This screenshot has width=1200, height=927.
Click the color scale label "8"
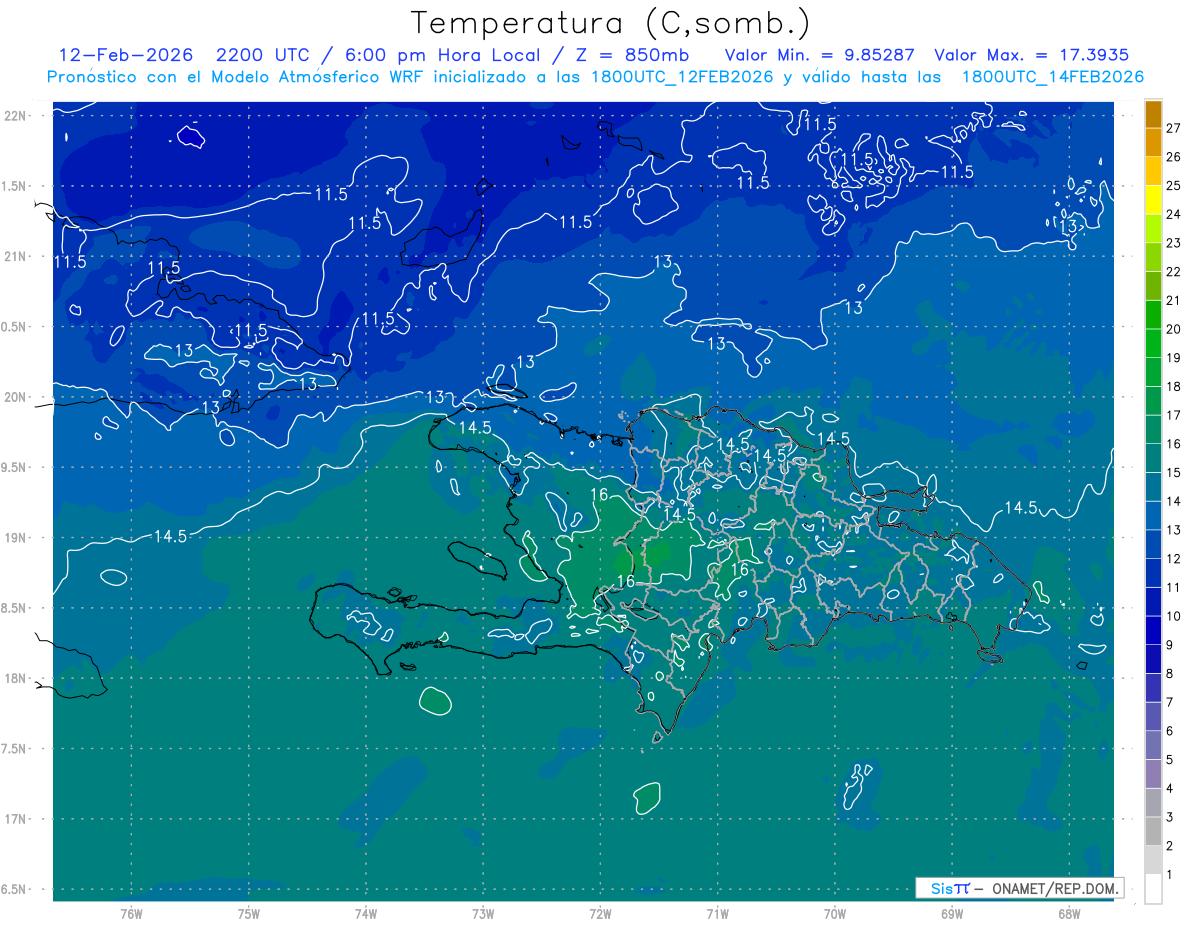(1170, 673)
